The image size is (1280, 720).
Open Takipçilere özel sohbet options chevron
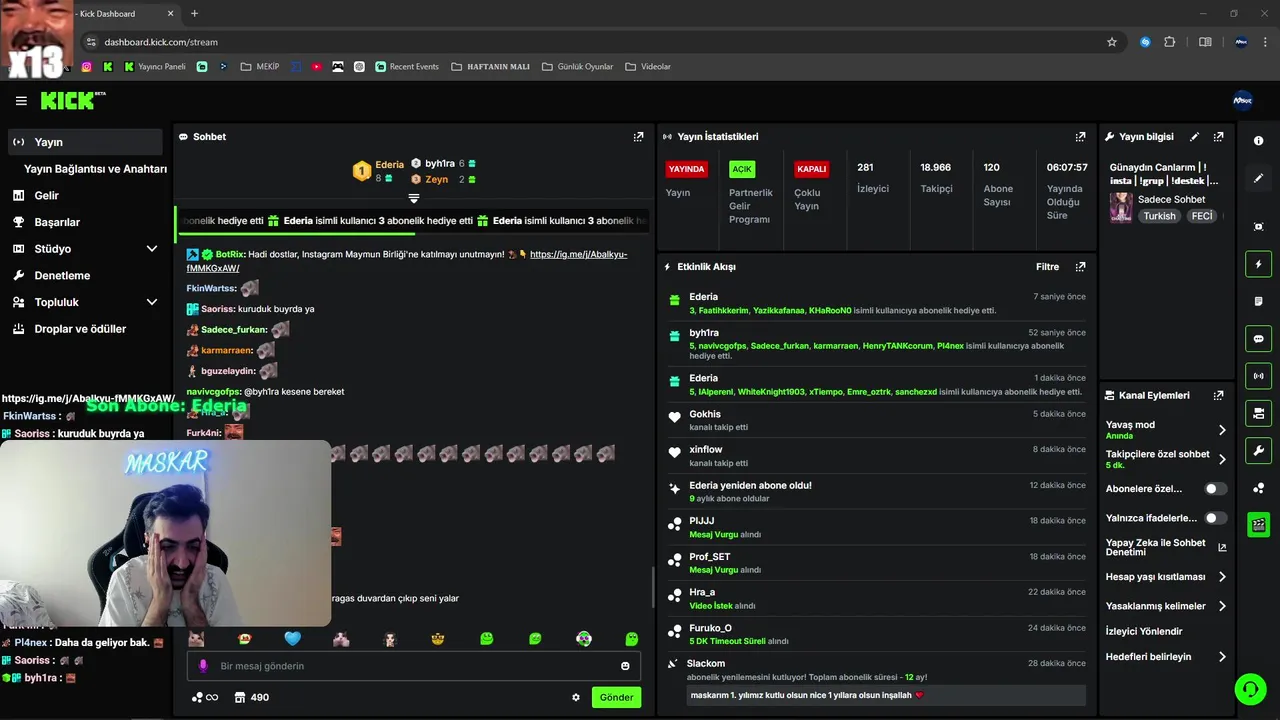1222,460
